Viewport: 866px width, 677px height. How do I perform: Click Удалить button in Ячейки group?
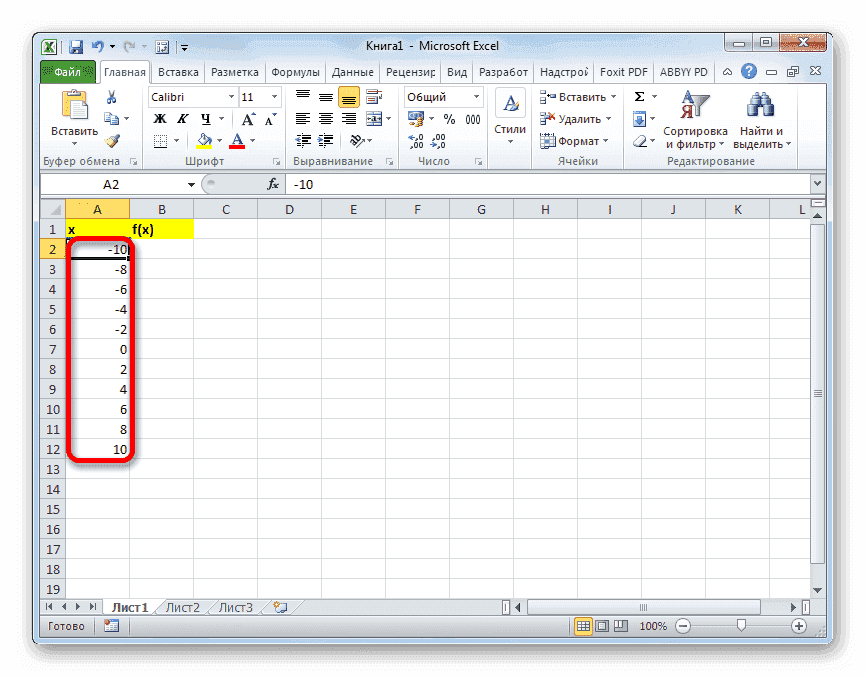(x=575, y=119)
